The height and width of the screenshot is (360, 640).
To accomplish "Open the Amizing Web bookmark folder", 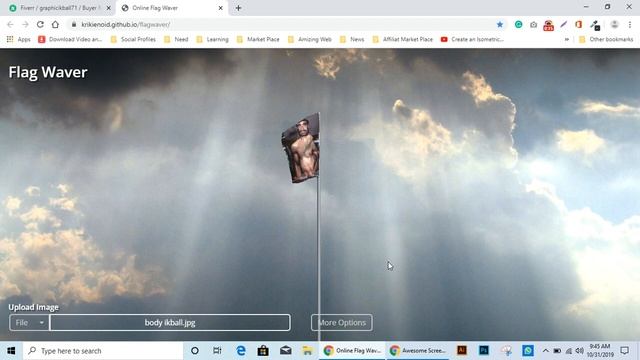I will coord(309,39).
